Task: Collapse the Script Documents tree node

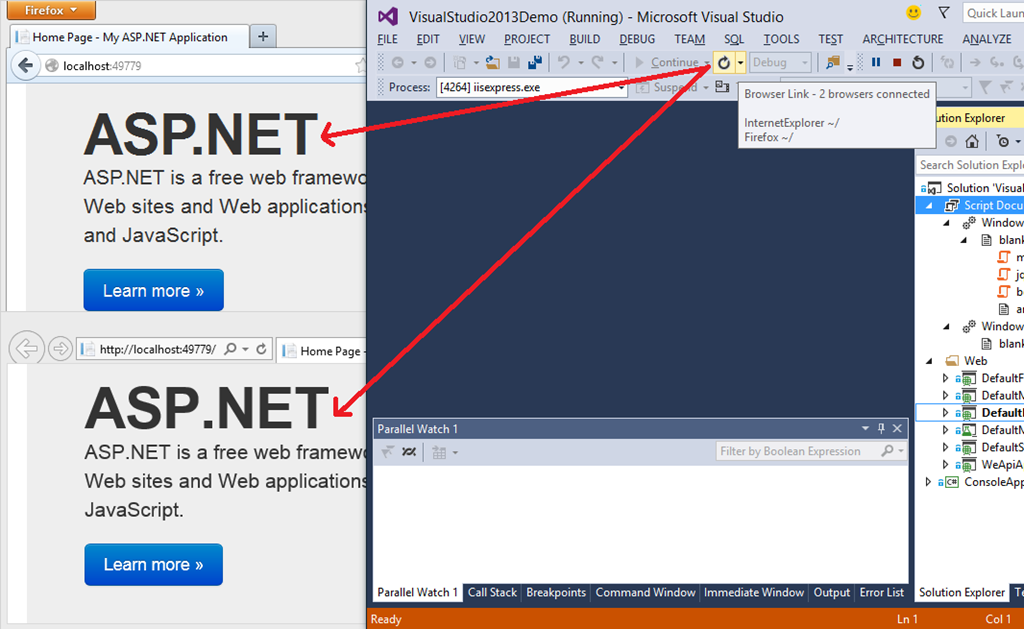Action: tap(928, 204)
